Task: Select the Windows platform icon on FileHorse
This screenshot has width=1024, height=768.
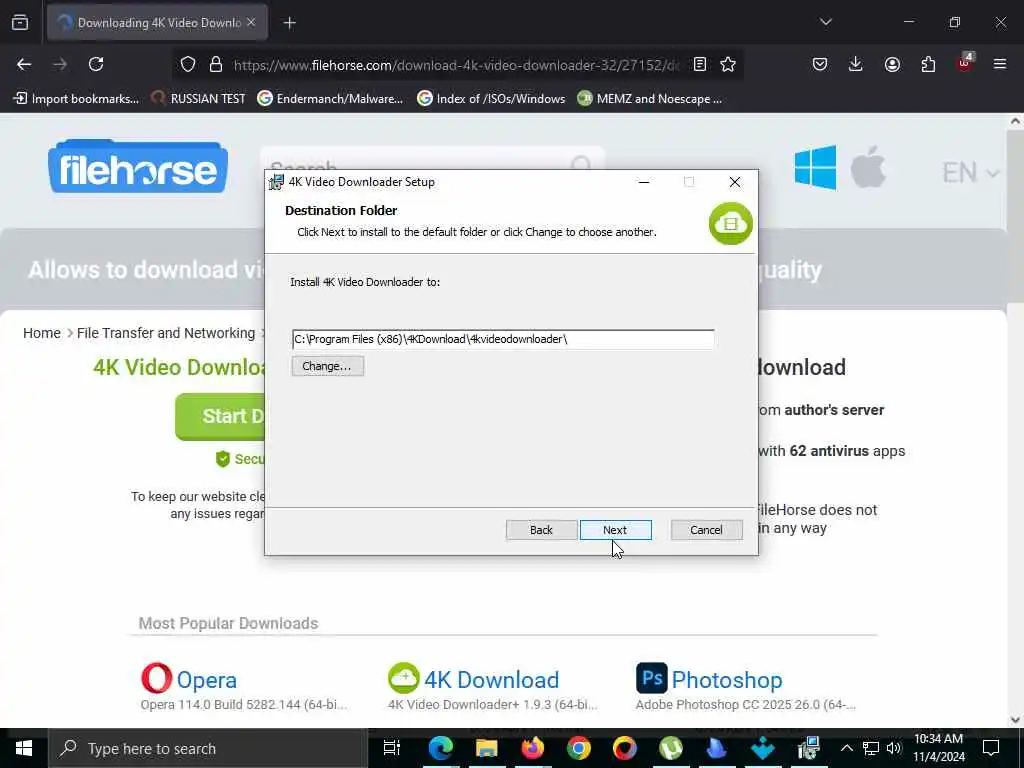Action: click(815, 168)
